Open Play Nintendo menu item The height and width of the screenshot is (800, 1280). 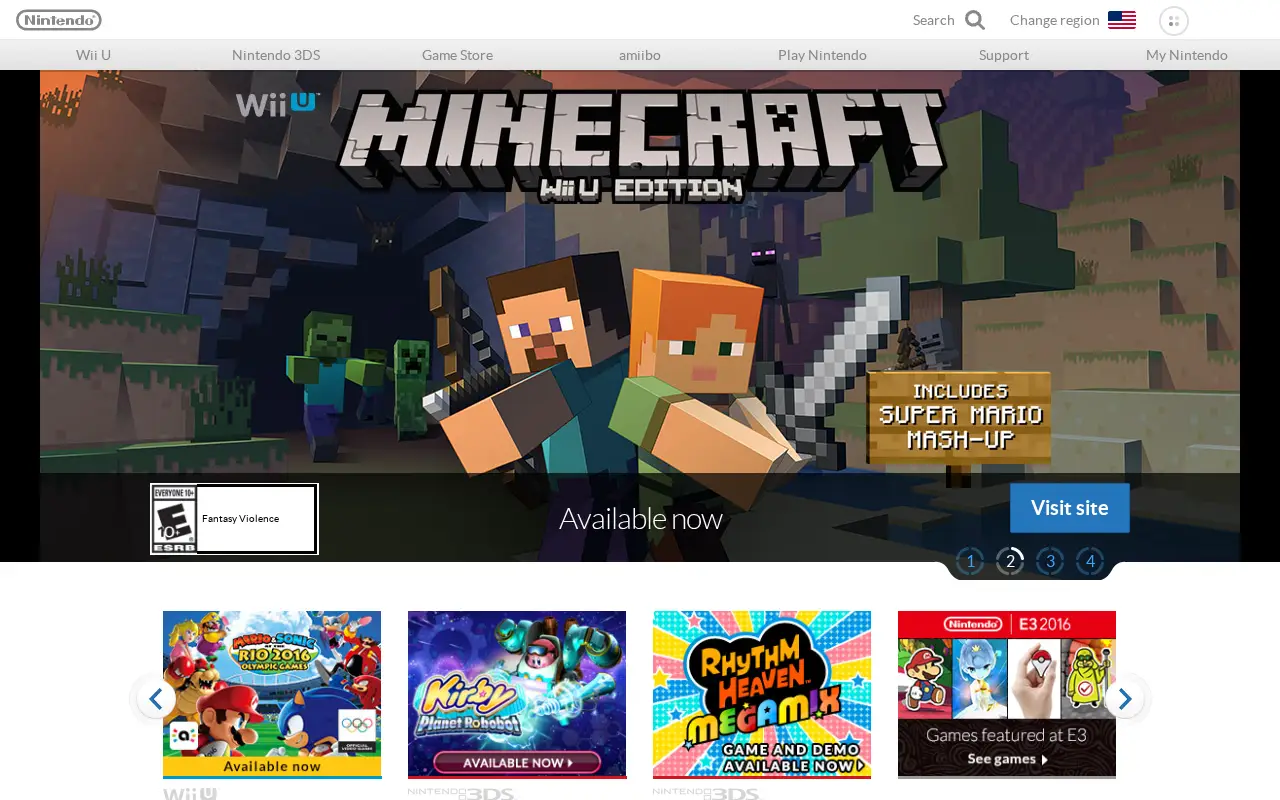[x=822, y=55]
